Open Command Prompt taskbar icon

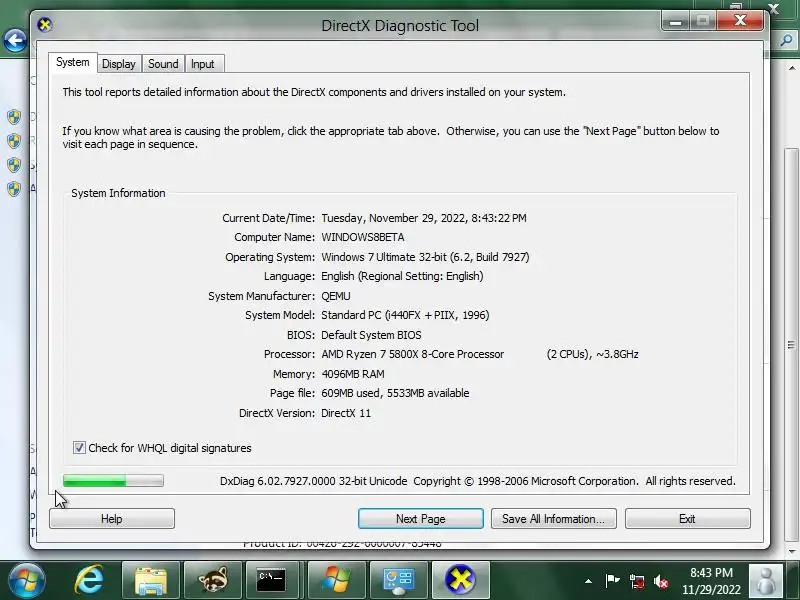tap(271, 581)
